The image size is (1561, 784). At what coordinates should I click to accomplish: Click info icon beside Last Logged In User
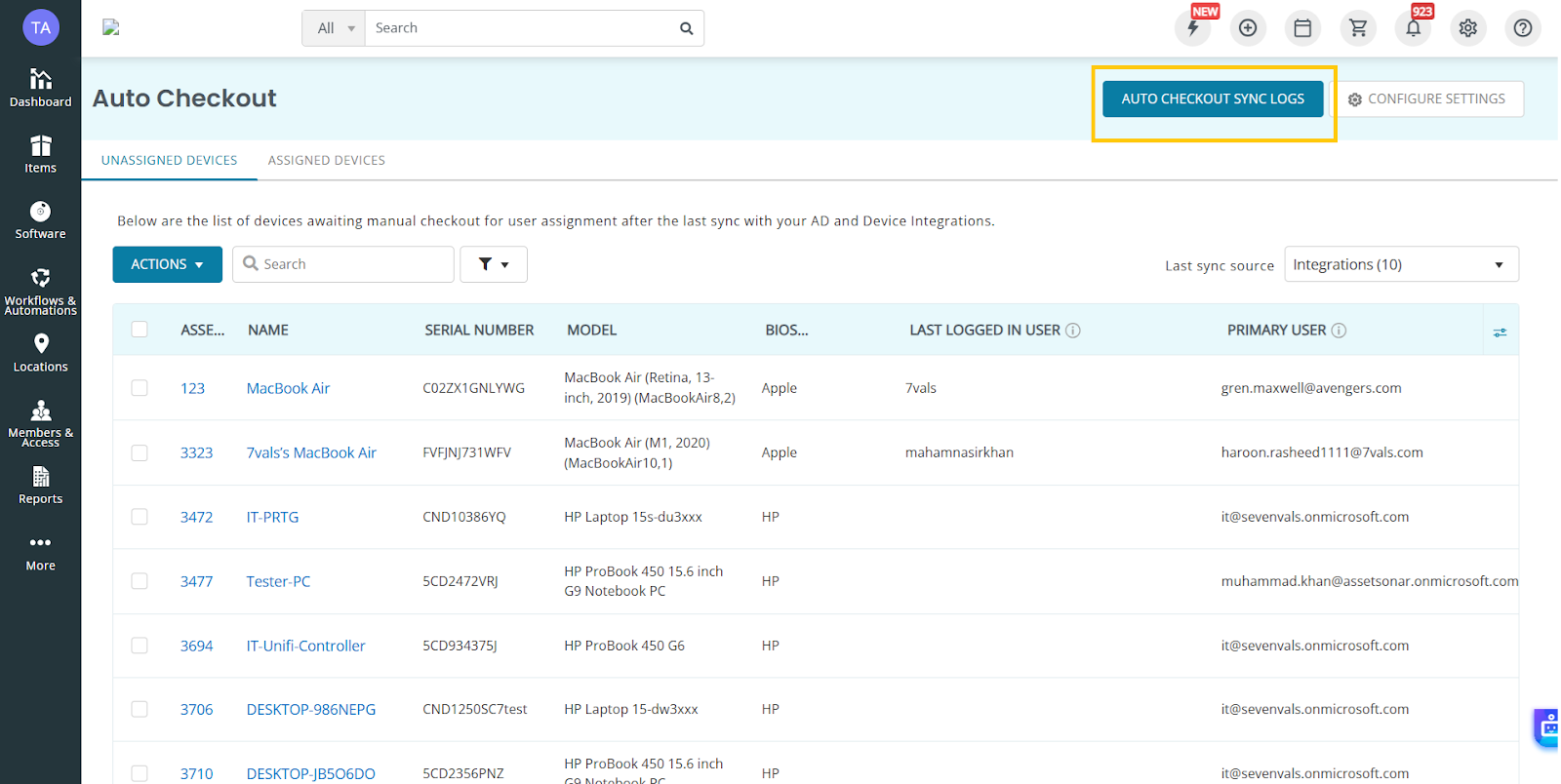1073,331
